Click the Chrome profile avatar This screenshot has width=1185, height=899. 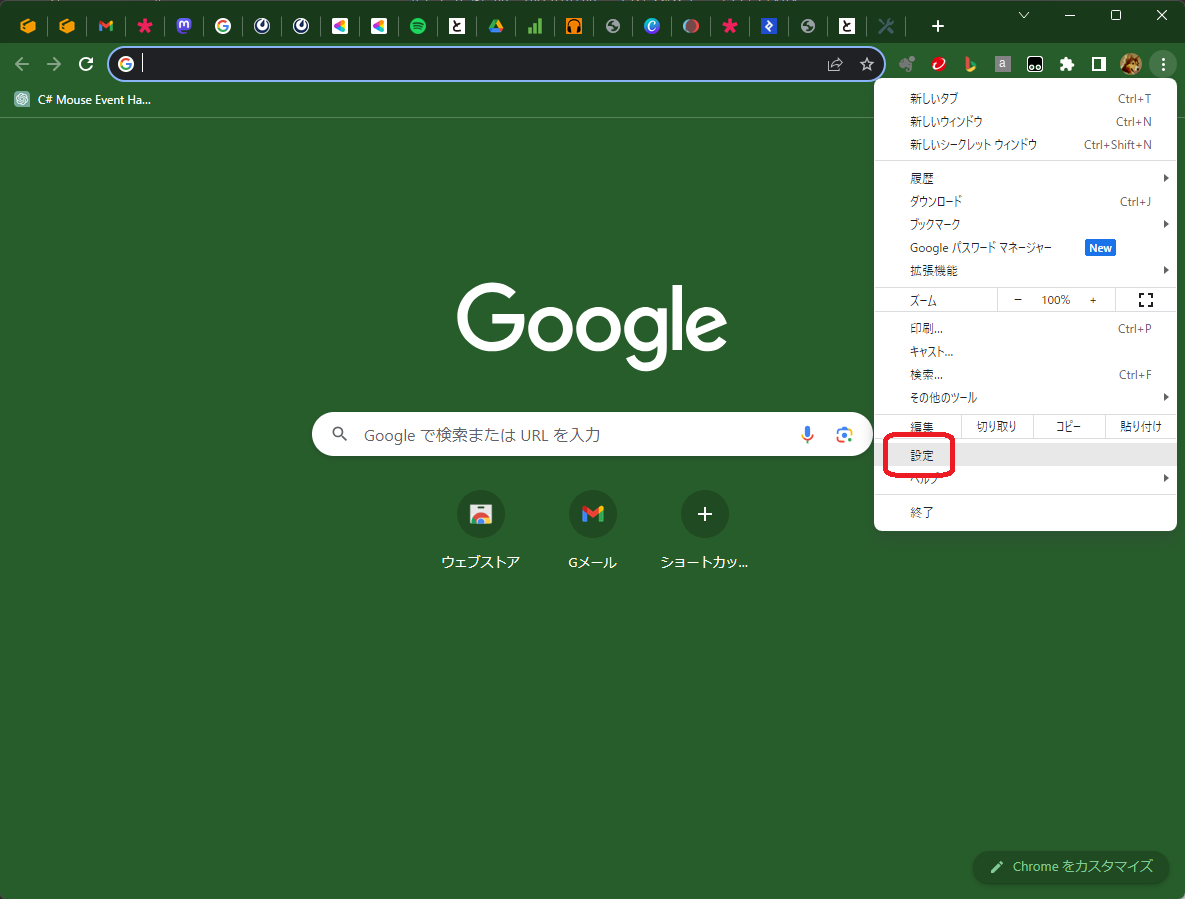tap(1130, 63)
